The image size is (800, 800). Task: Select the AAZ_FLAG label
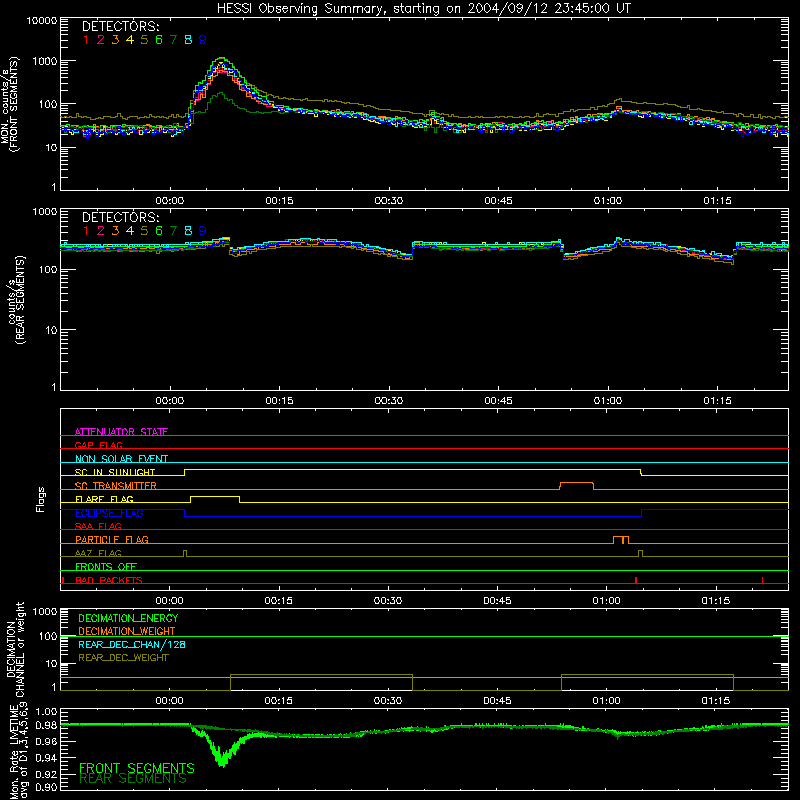click(98, 553)
